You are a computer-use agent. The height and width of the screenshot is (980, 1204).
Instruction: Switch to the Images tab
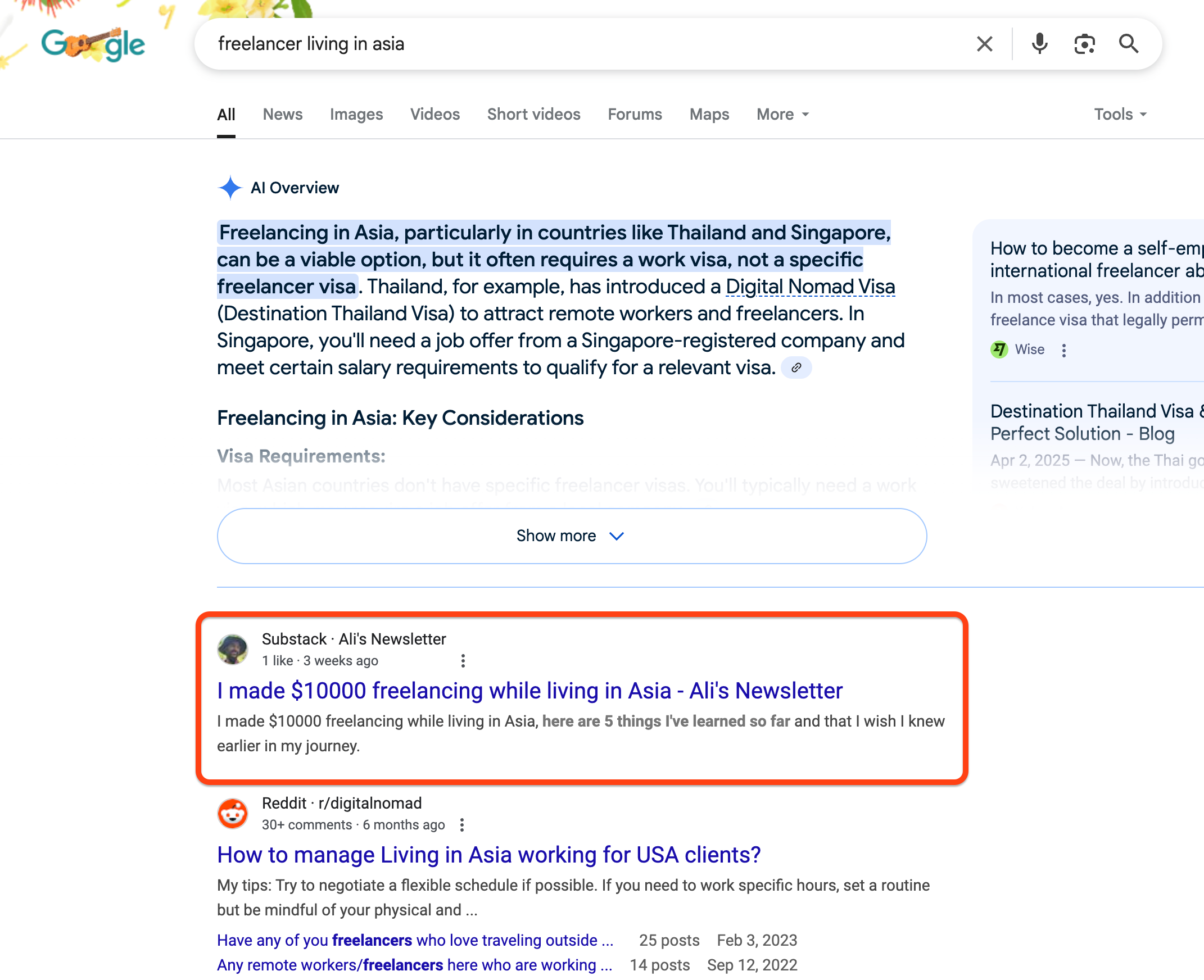pyautogui.click(x=356, y=115)
